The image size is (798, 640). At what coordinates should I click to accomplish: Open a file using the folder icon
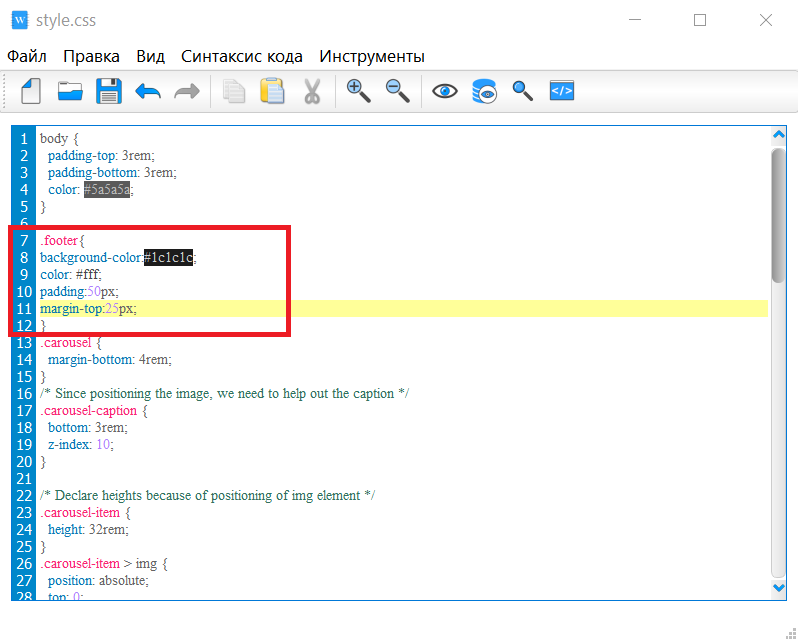coord(70,92)
